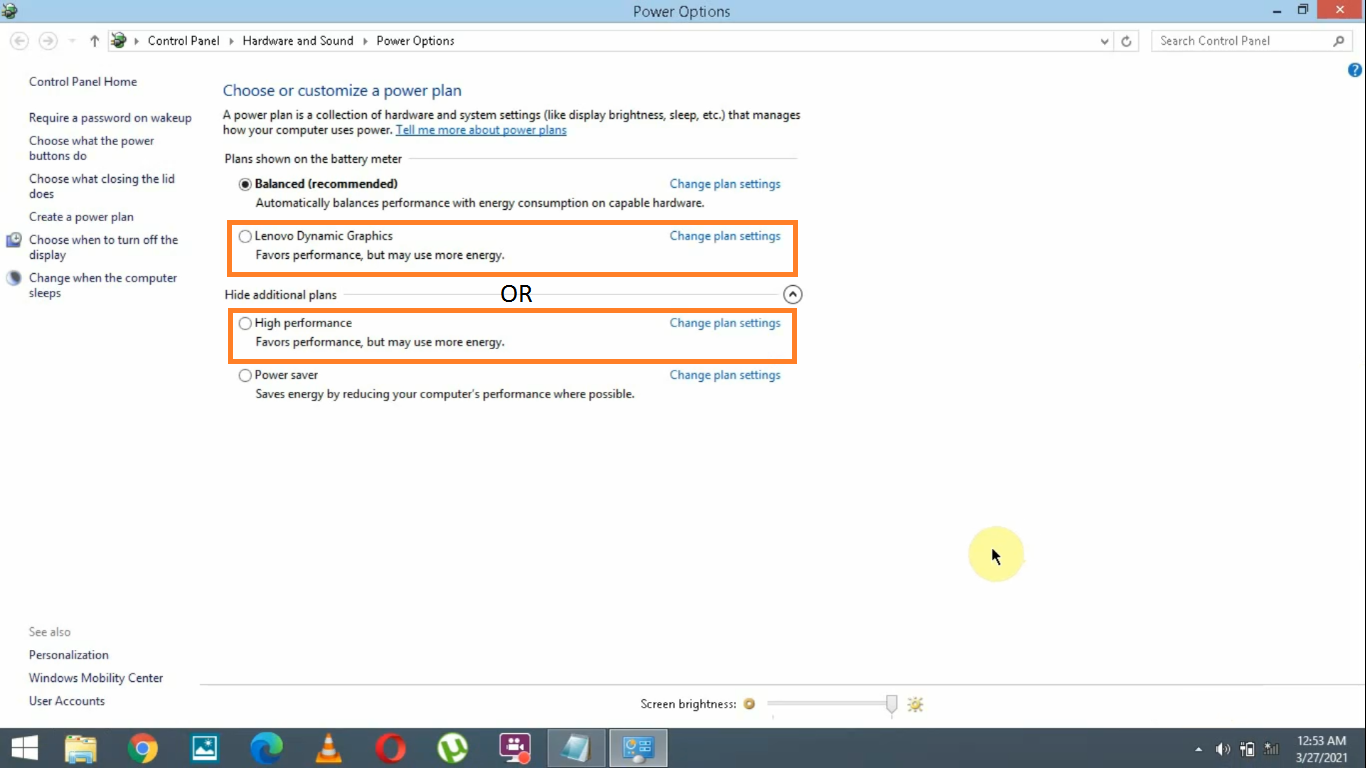Select the Balanced recommended power plan
The image size is (1366, 768).
pyautogui.click(x=245, y=184)
